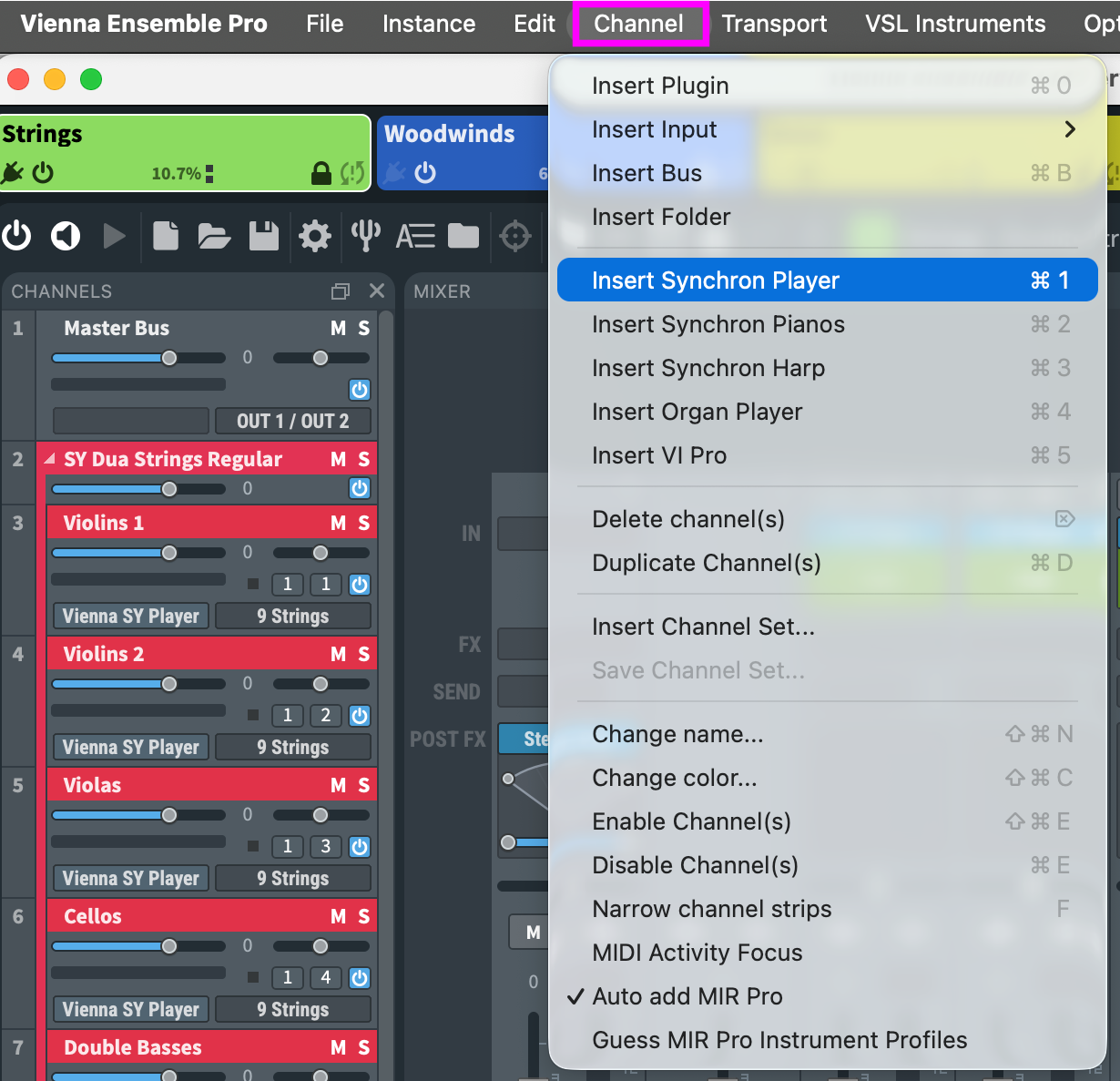Click the Master Bus volume slider handle
This screenshot has height=1081, width=1120.
tap(169, 358)
